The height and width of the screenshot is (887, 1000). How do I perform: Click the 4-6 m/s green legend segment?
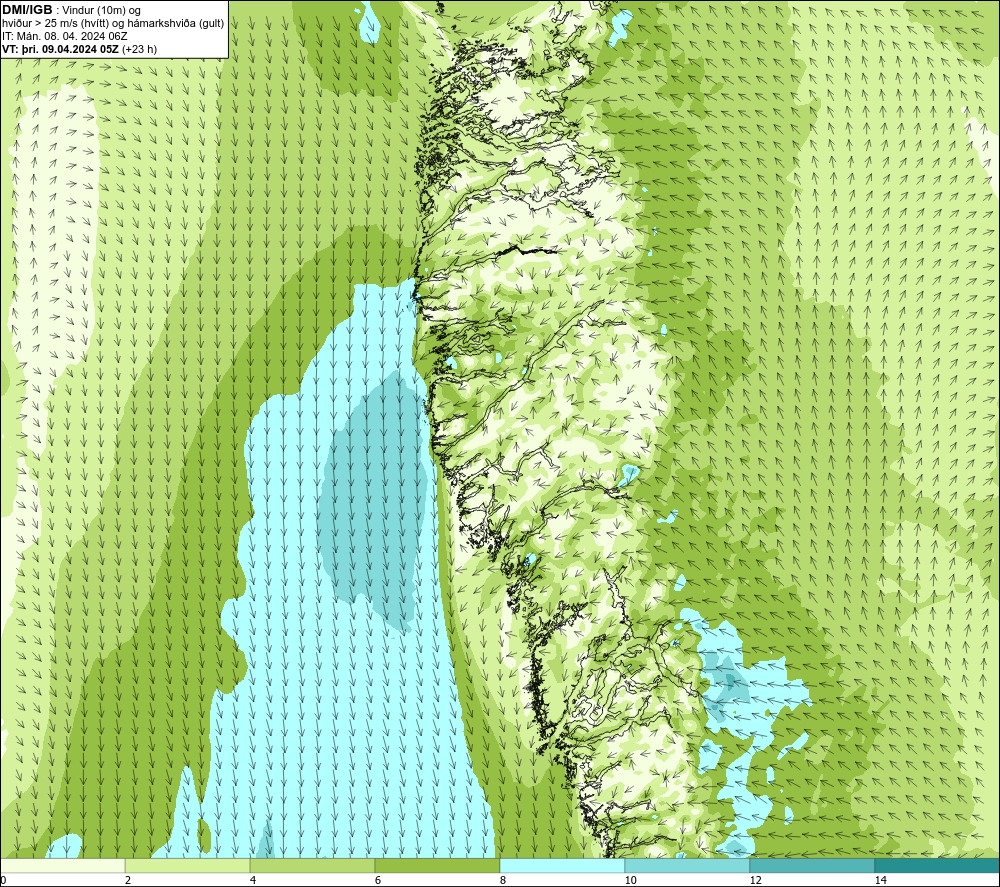pyautogui.click(x=312, y=865)
